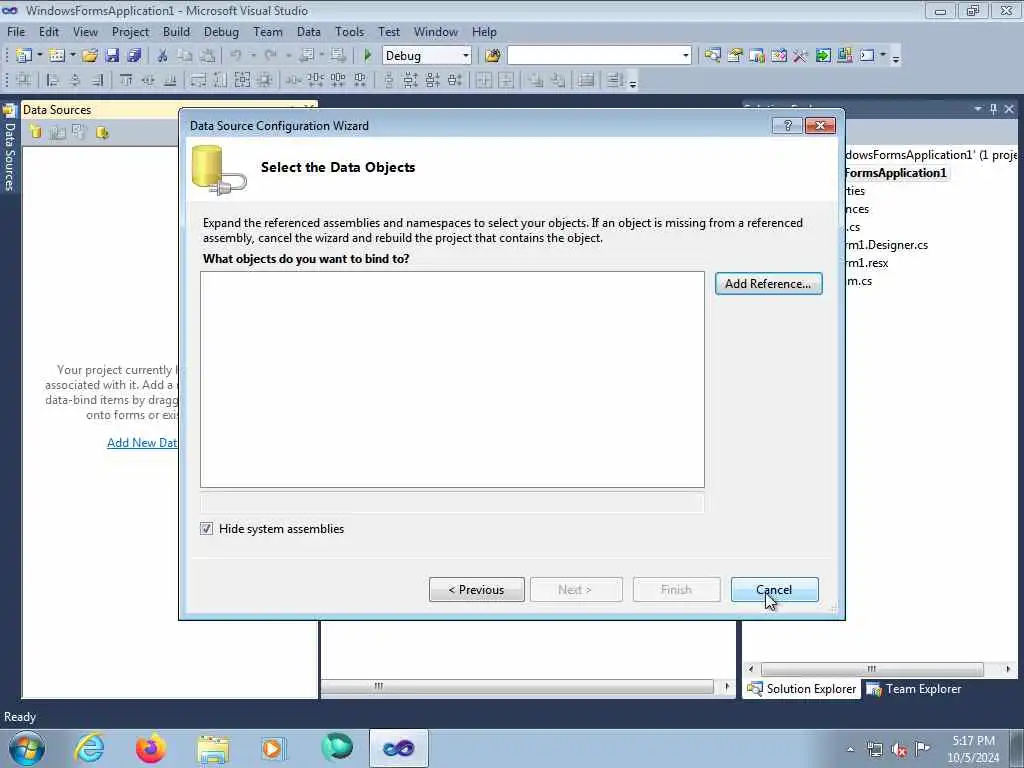Select rm1.resx in Solution Explorer
Image resolution: width=1024 pixels, height=768 pixels.
coord(867,263)
